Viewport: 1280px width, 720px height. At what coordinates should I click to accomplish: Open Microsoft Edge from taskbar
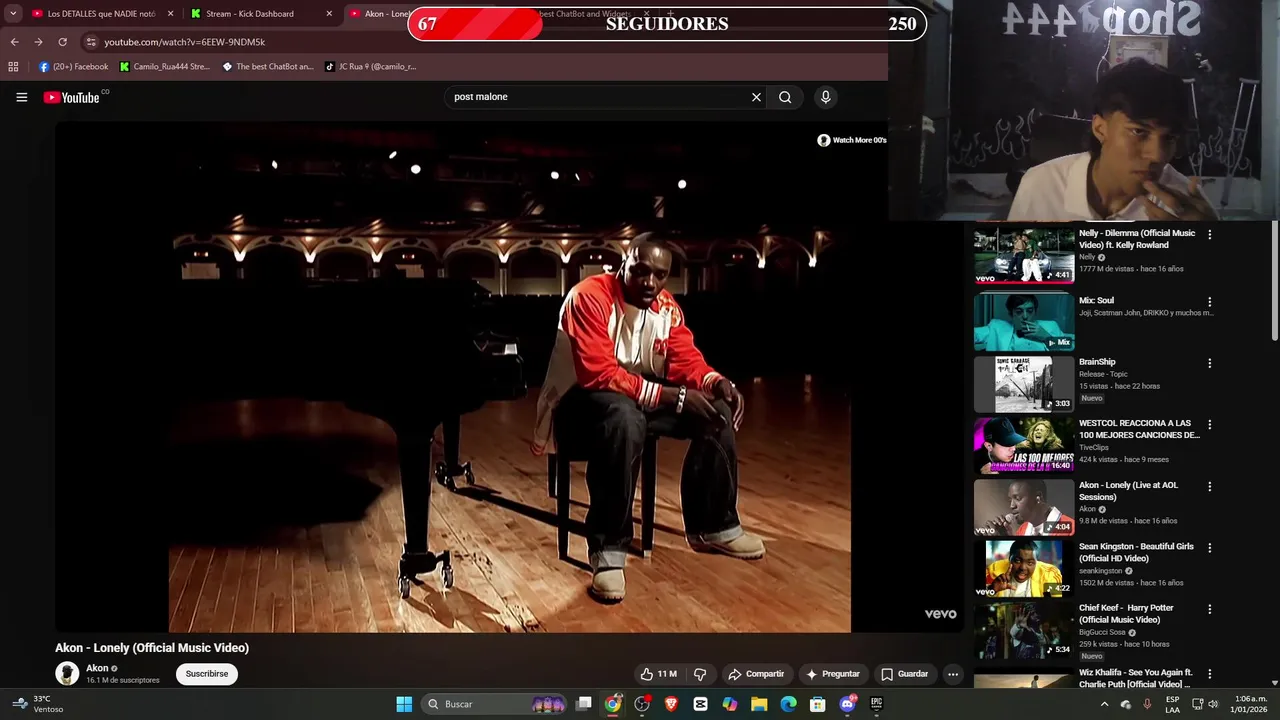(x=789, y=704)
